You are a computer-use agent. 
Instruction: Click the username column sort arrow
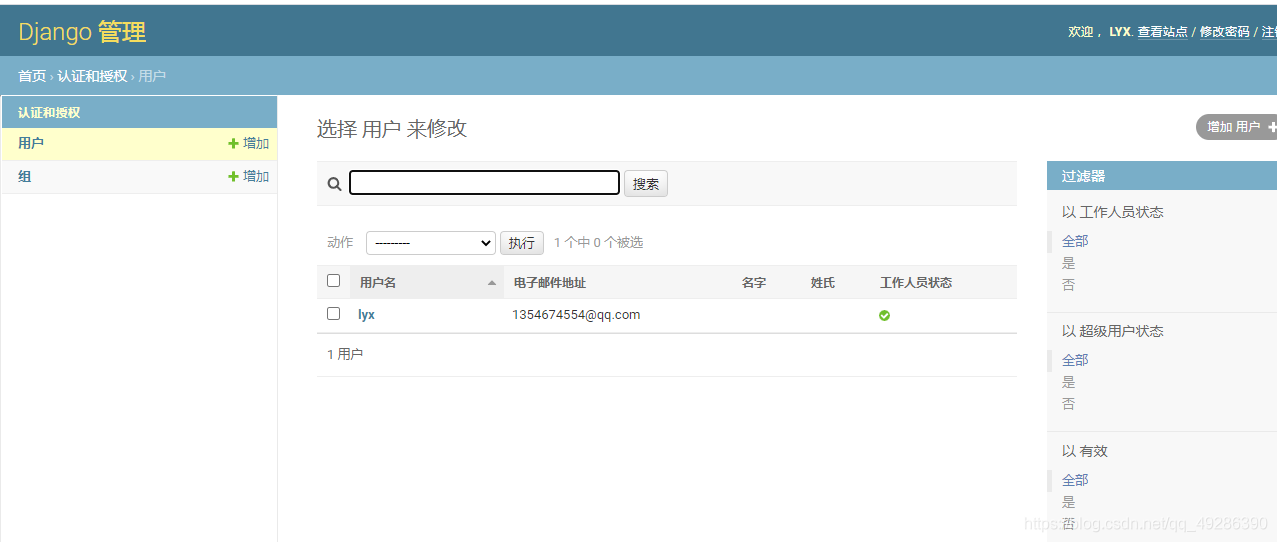tap(491, 283)
